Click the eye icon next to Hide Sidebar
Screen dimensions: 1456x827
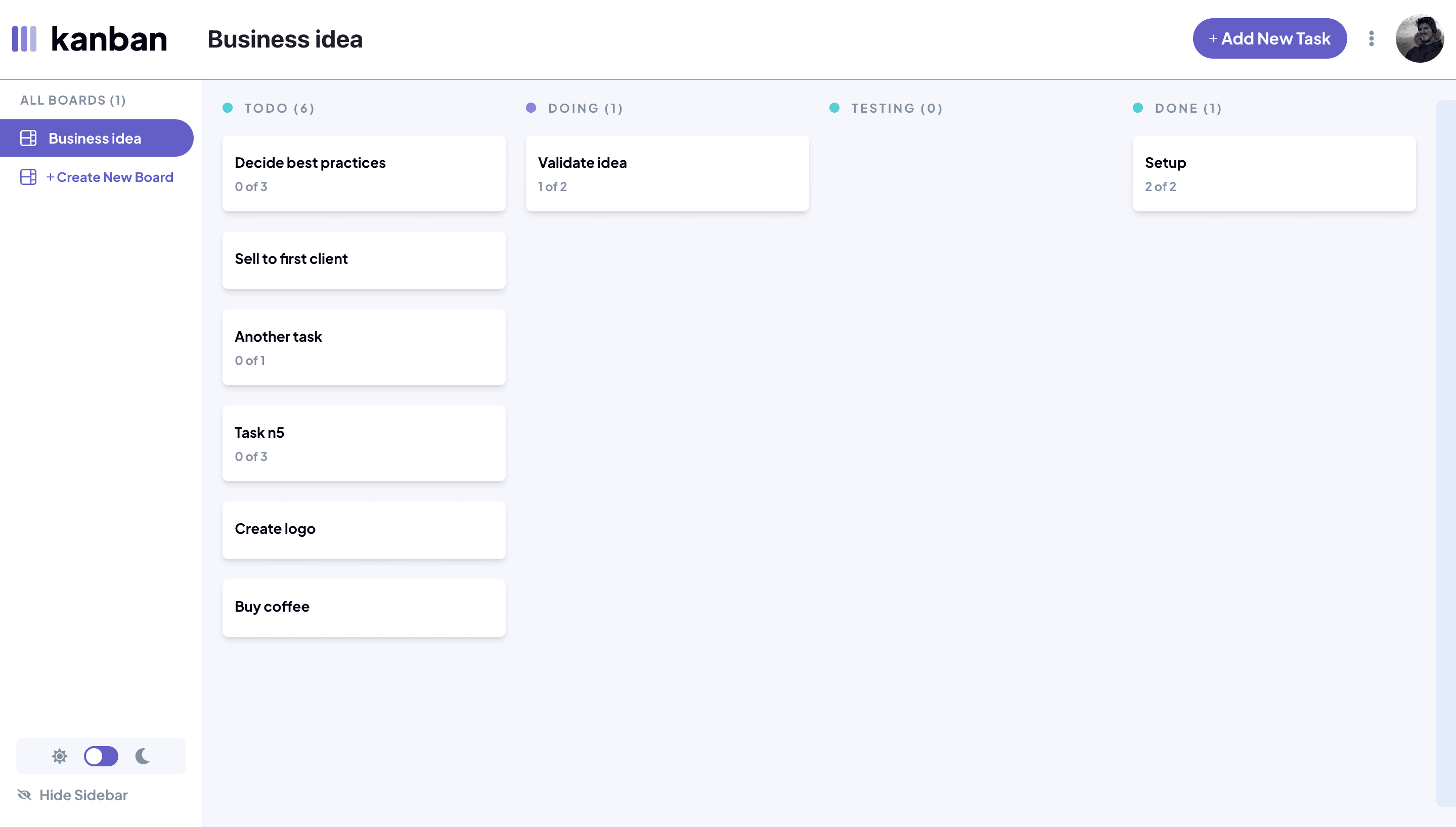[24, 795]
